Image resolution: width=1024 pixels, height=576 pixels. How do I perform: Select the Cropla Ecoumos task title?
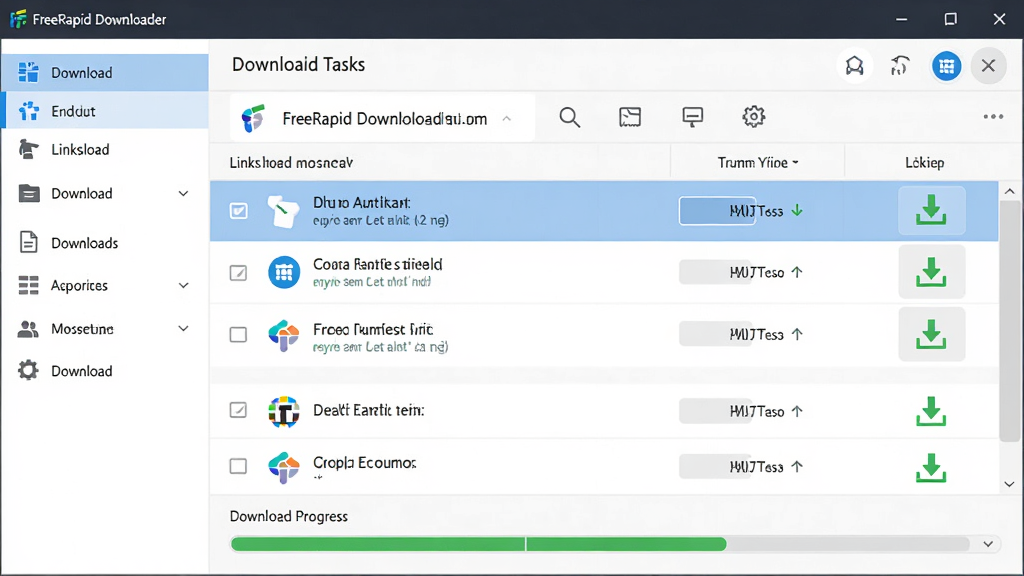364,462
